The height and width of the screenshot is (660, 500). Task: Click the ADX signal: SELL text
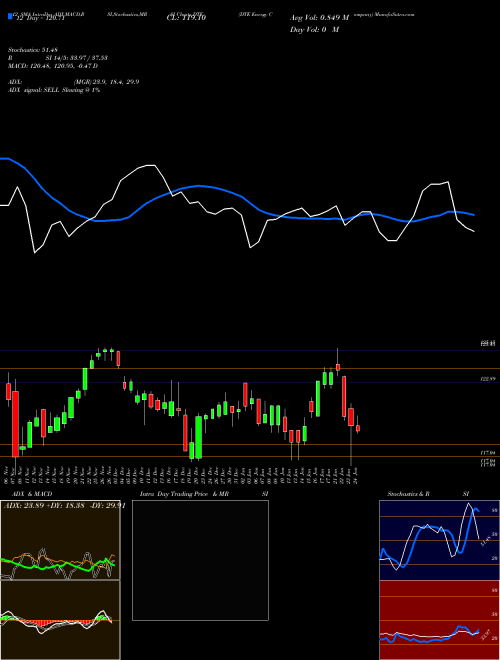click(54, 90)
